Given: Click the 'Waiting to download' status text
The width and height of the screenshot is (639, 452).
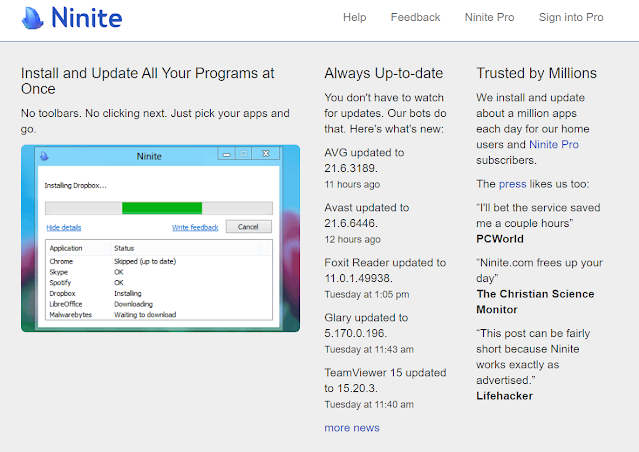Looking at the screenshot, I should pos(145,315).
